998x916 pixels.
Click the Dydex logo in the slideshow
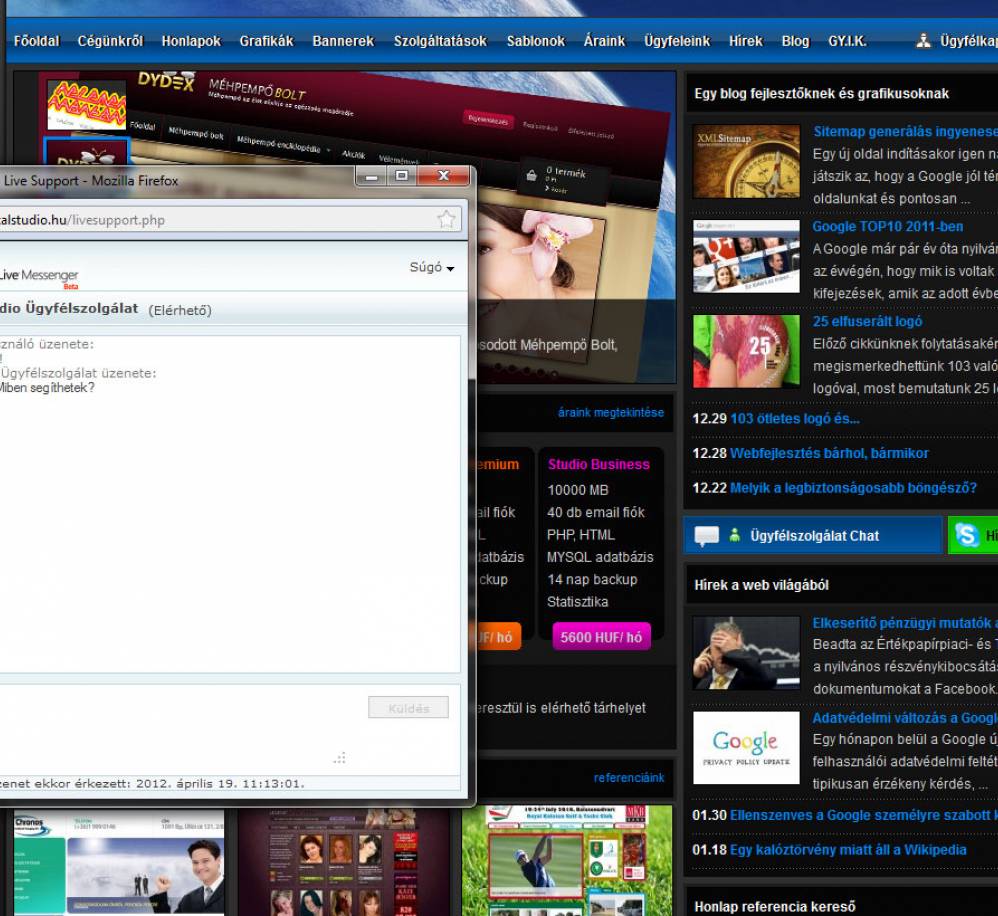pyautogui.click(x=166, y=81)
